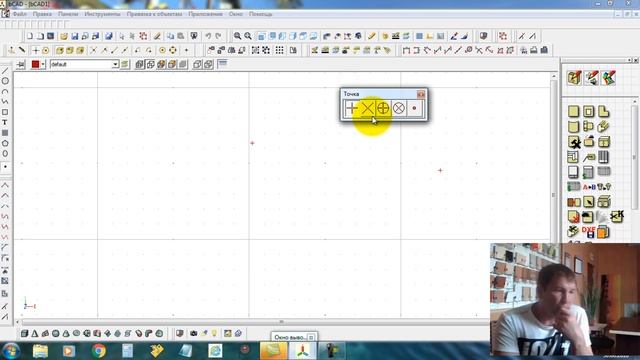Click the framed yellow panel icon in right palette

pyautogui.click(x=589, y=111)
